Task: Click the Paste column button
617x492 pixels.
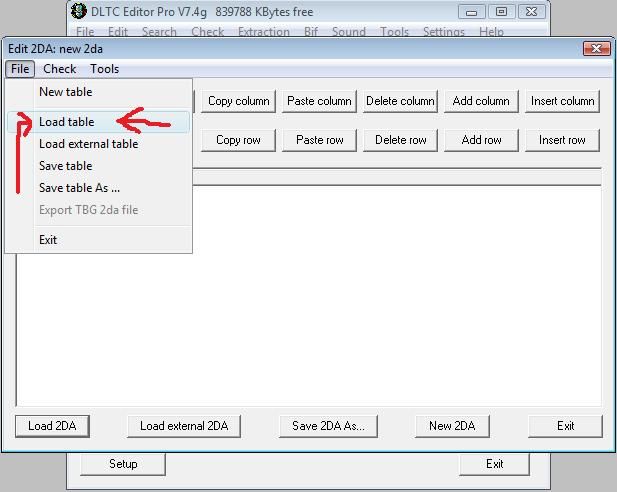Action: (x=319, y=101)
